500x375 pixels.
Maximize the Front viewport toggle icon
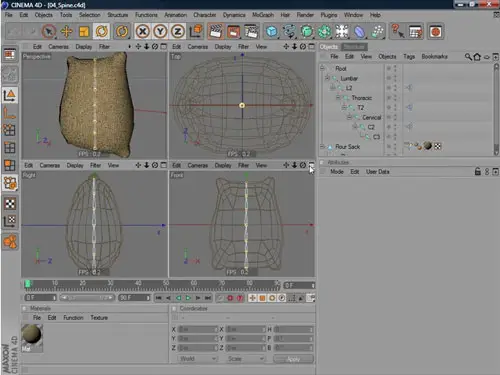pyautogui.click(x=311, y=165)
